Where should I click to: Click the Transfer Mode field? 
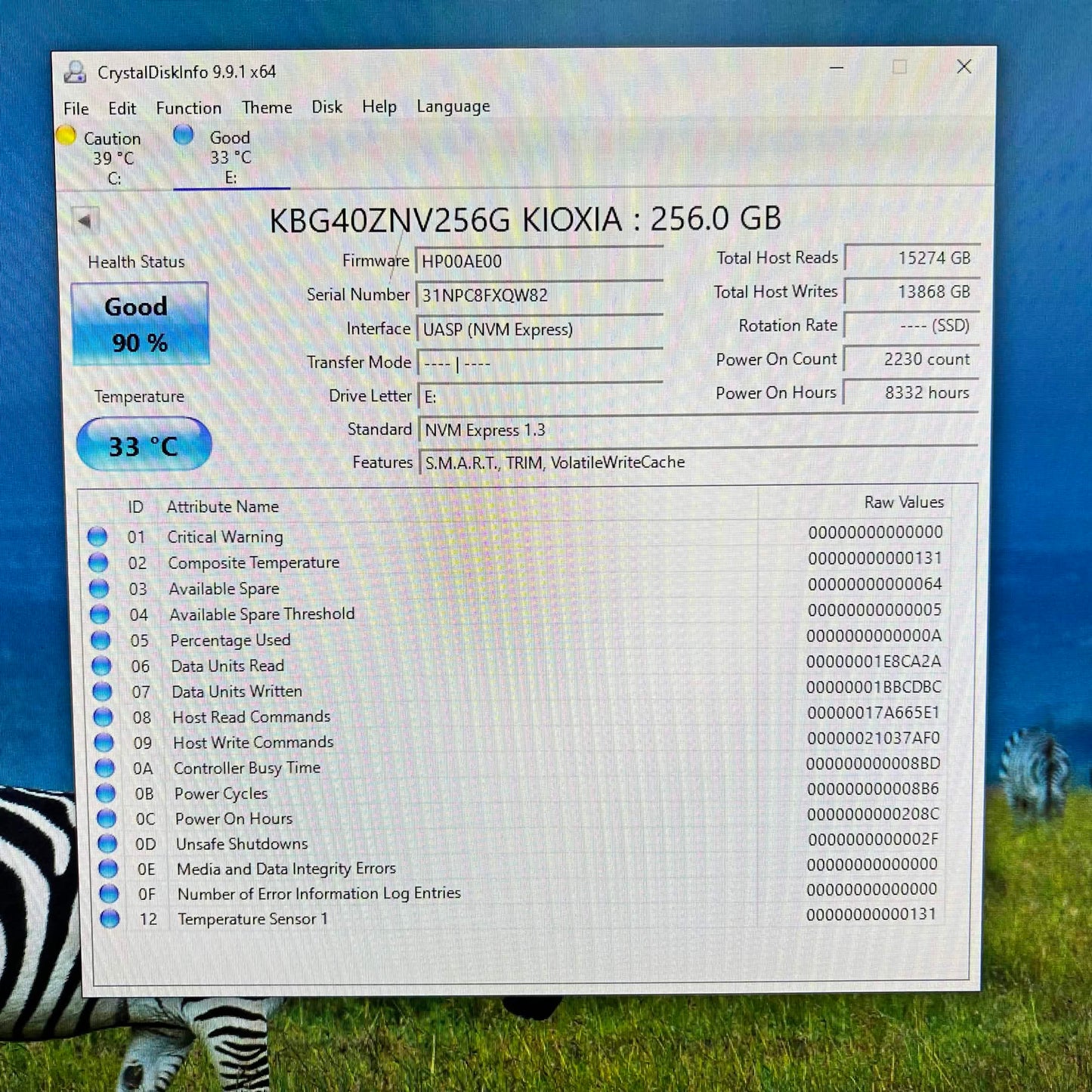pos(540,363)
